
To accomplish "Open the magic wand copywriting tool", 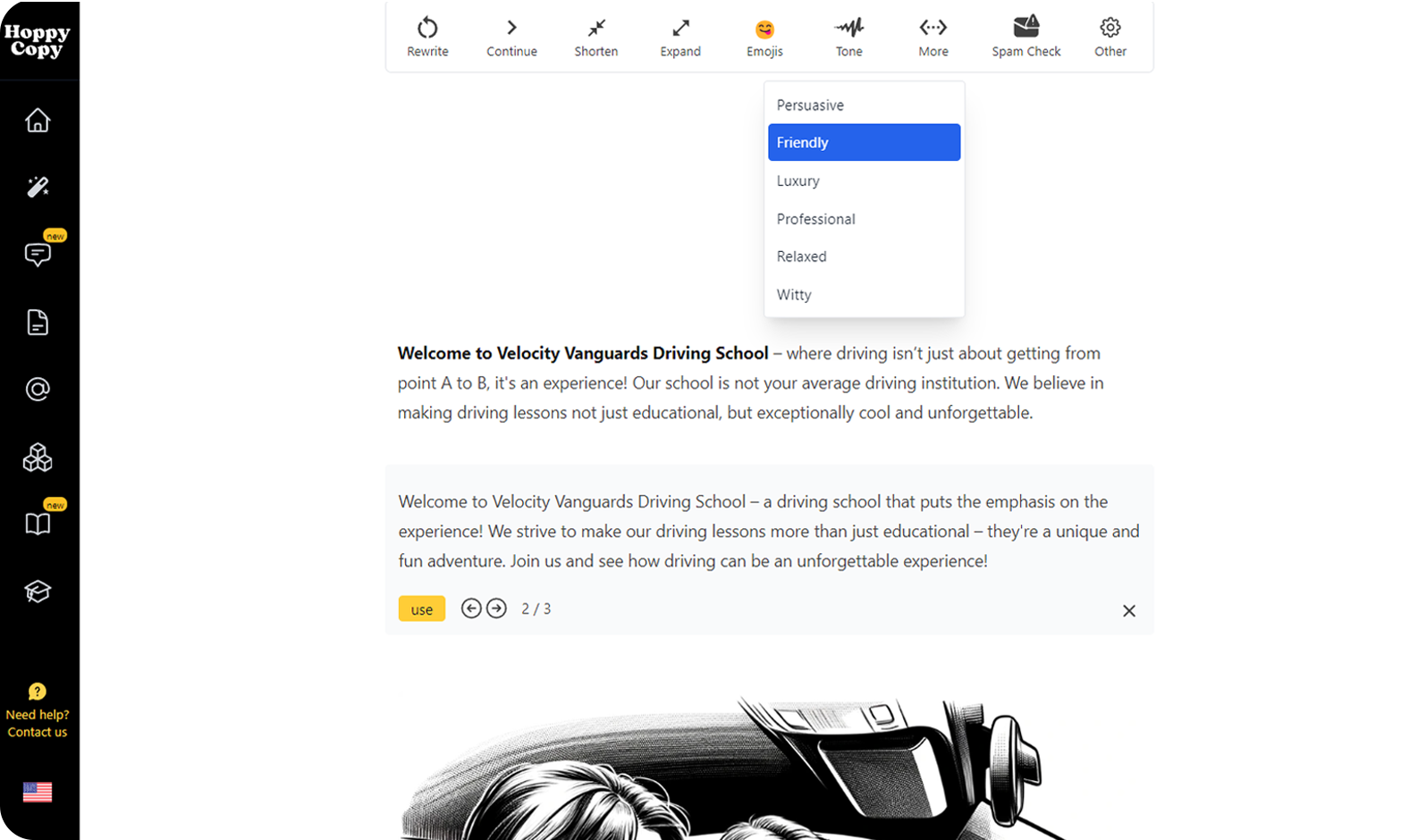I will click(38, 187).
